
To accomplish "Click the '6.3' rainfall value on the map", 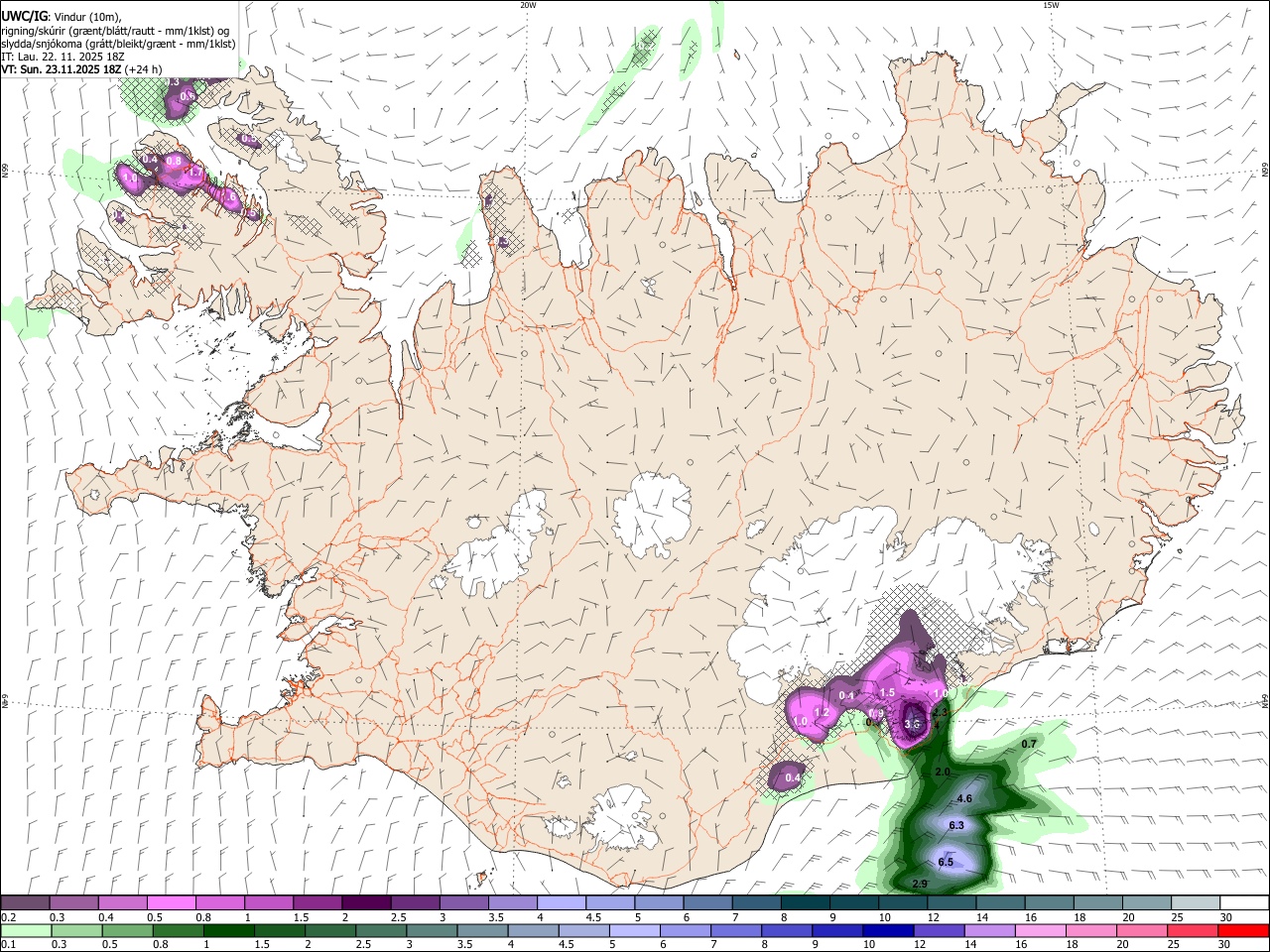I will point(956,825).
